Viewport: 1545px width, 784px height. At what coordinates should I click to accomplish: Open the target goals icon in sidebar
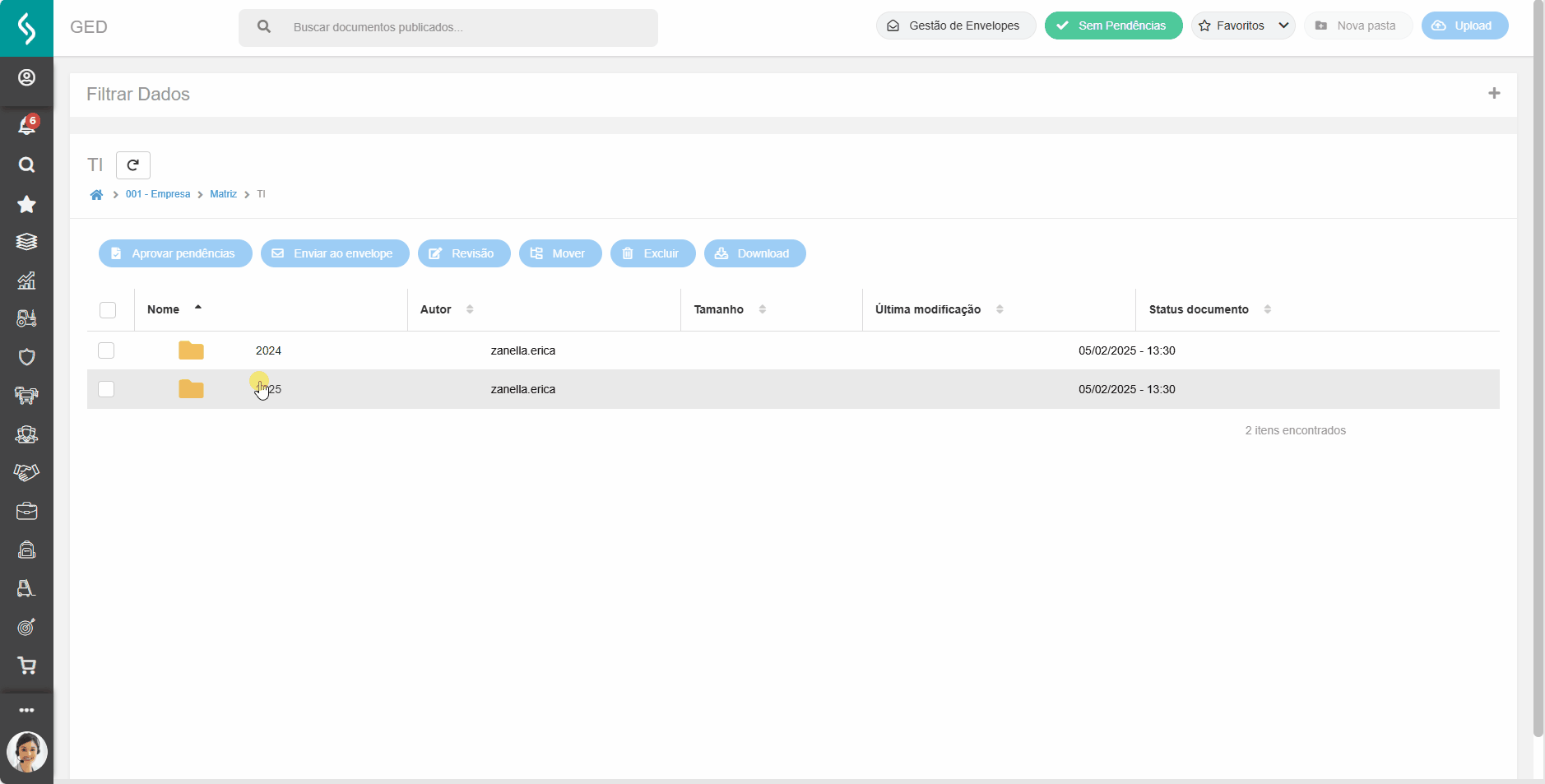(26, 627)
